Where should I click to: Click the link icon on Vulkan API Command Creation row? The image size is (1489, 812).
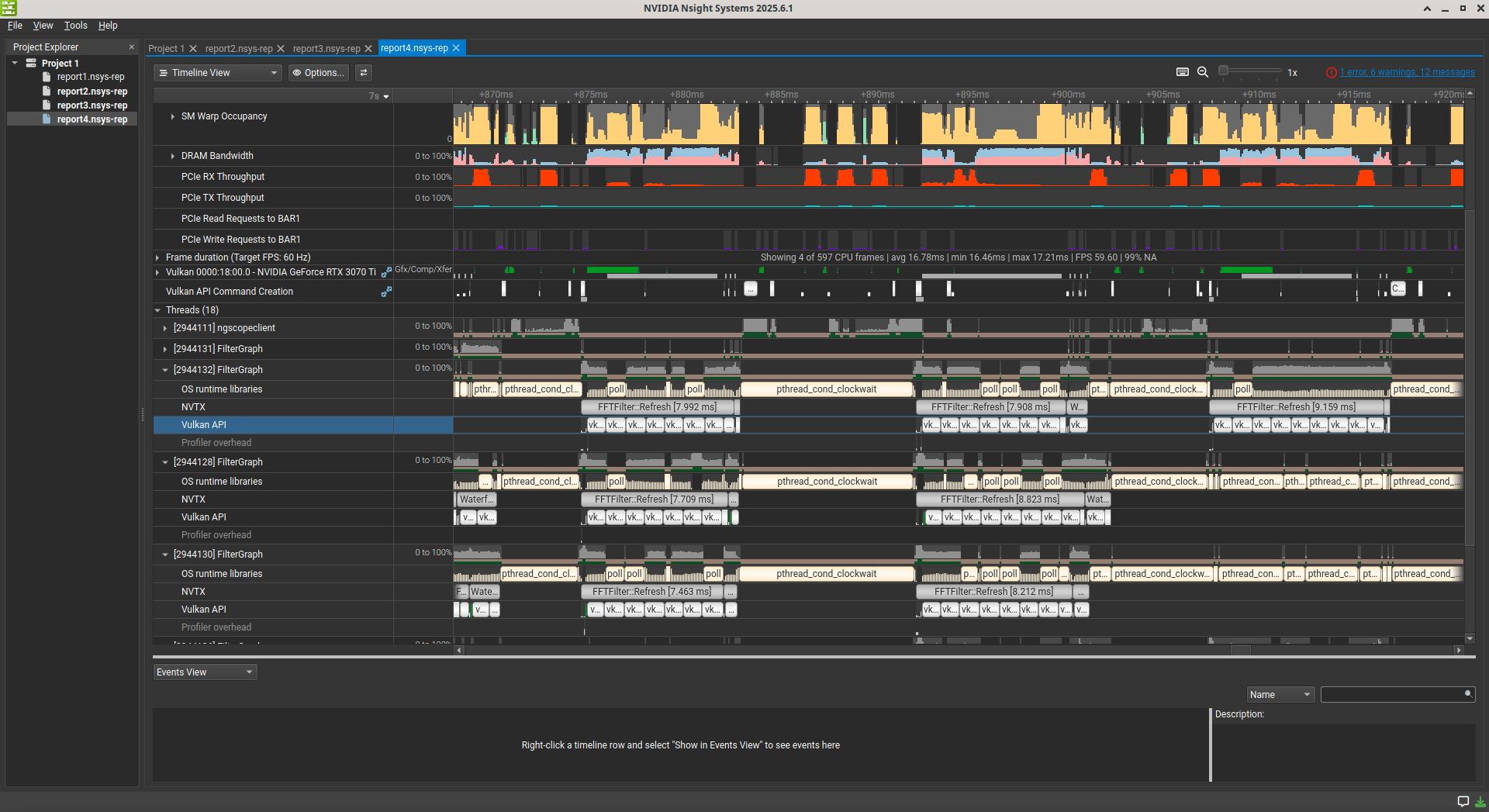tap(386, 292)
